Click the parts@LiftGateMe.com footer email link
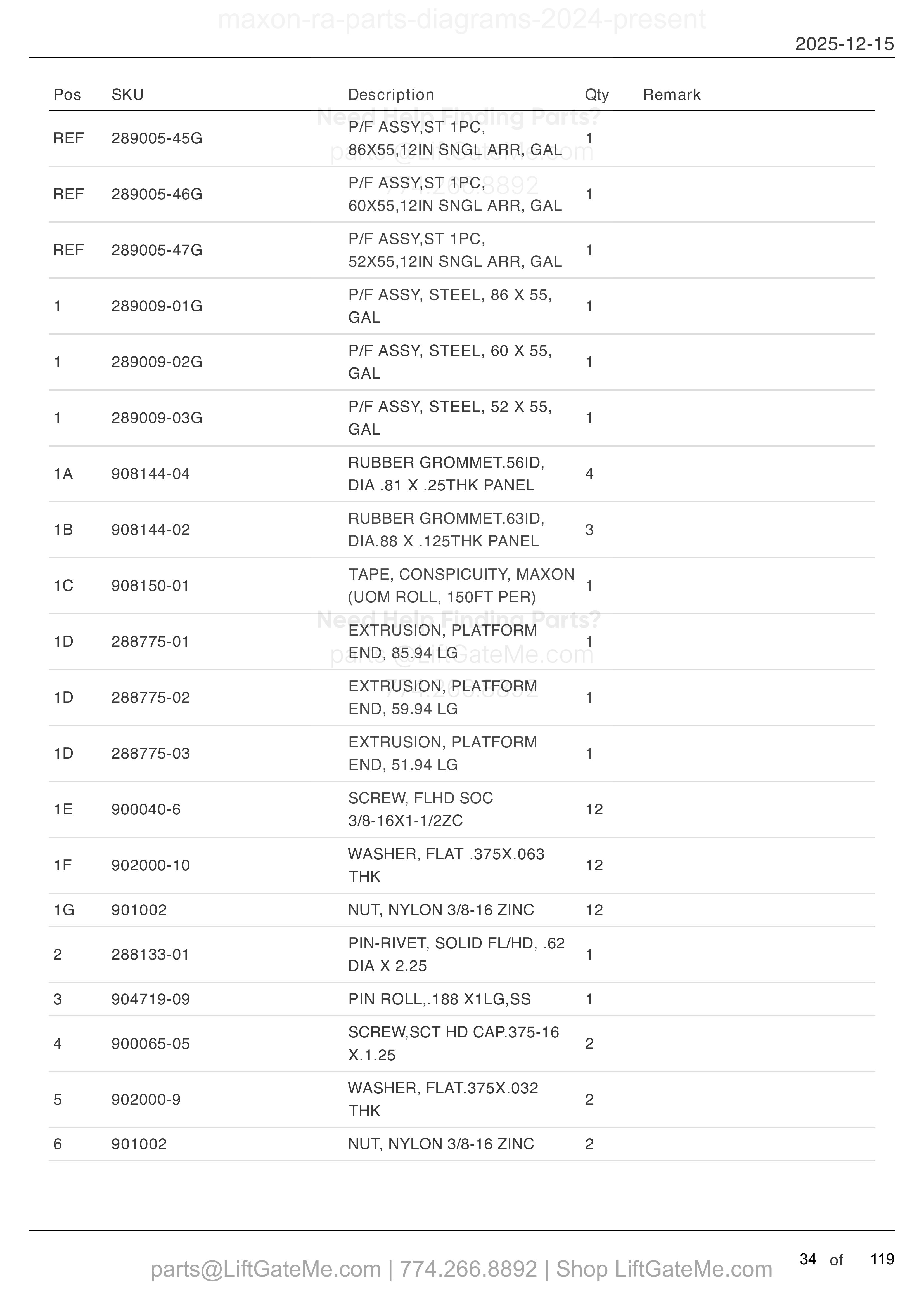This screenshot has width=924, height=1308. [x=265, y=1269]
